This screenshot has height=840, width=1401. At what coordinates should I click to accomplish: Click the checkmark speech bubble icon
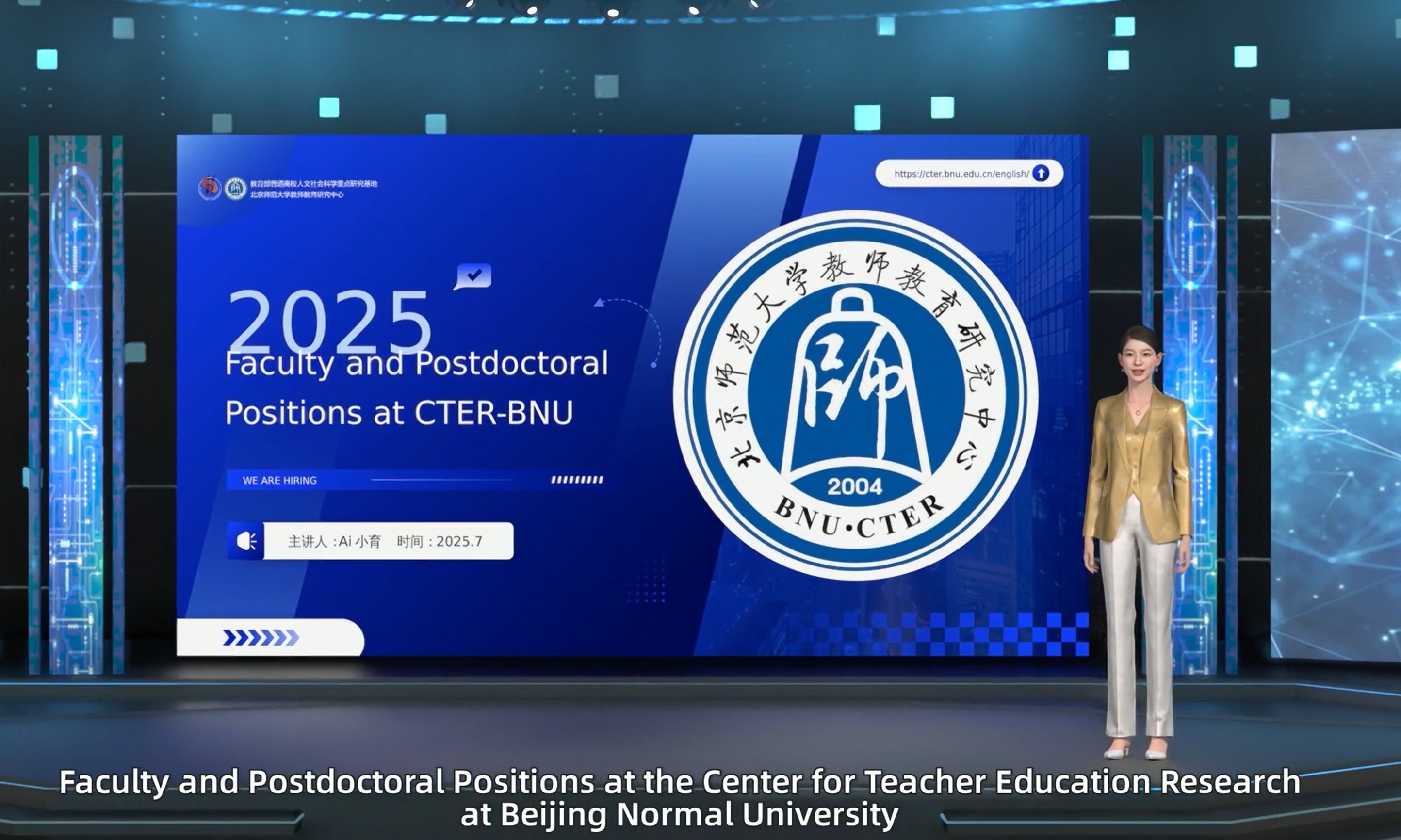click(473, 276)
